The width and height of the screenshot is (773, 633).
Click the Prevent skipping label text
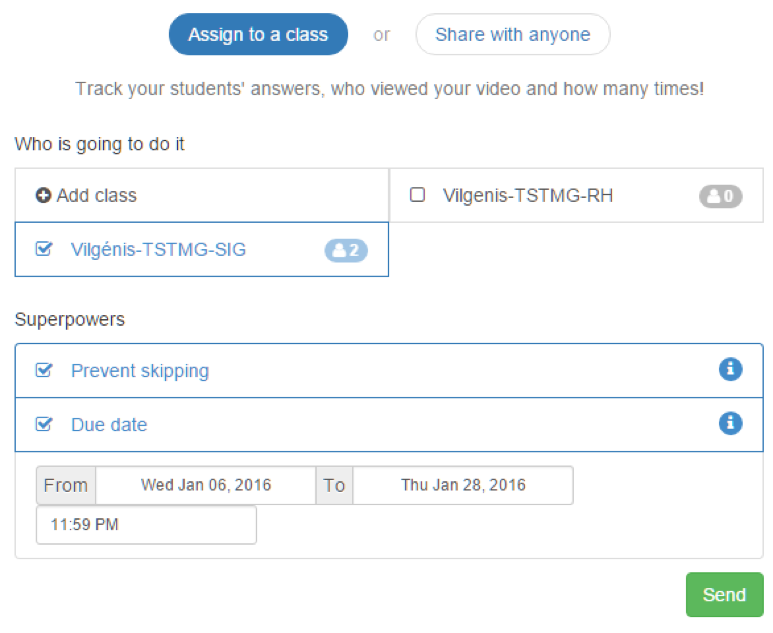[140, 371]
